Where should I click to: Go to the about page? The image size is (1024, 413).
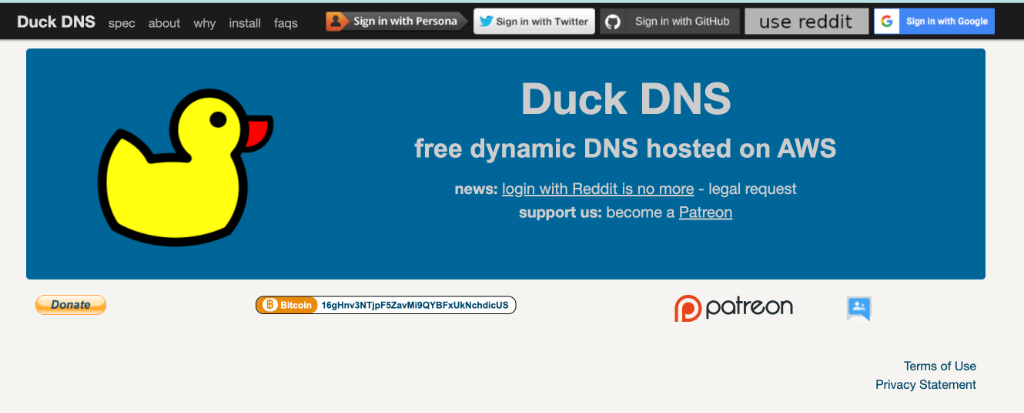tap(164, 24)
